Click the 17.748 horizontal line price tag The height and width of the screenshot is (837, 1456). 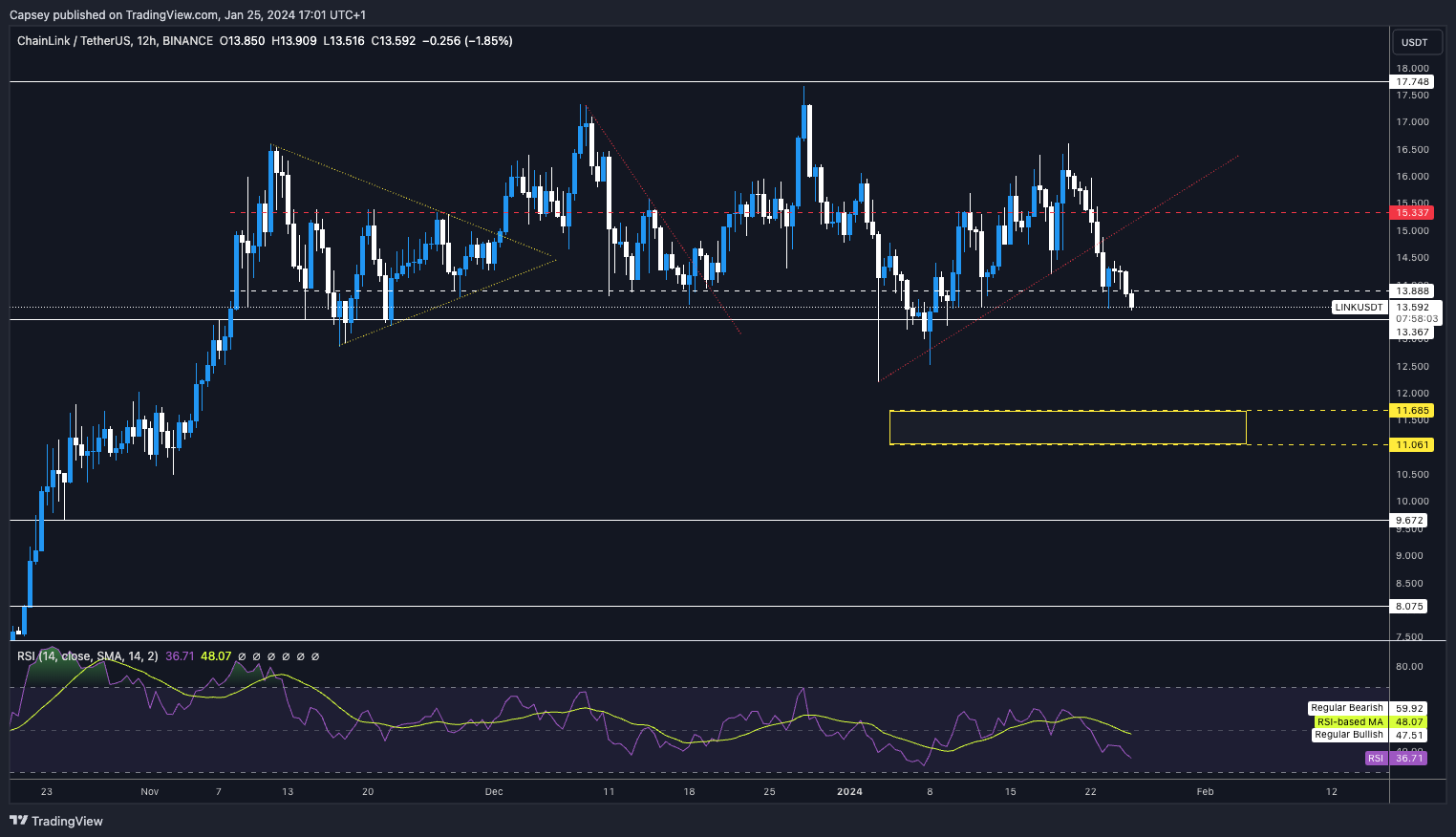click(x=1412, y=82)
